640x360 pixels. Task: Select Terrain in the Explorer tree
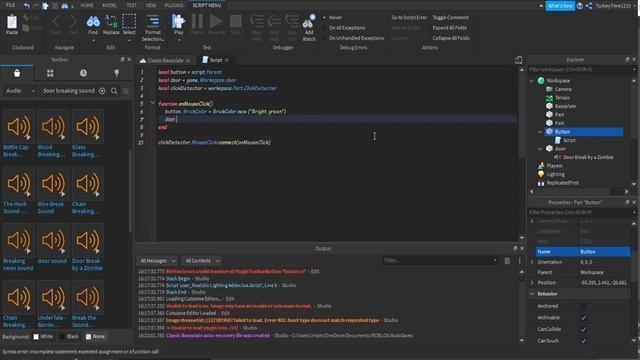coord(562,98)
